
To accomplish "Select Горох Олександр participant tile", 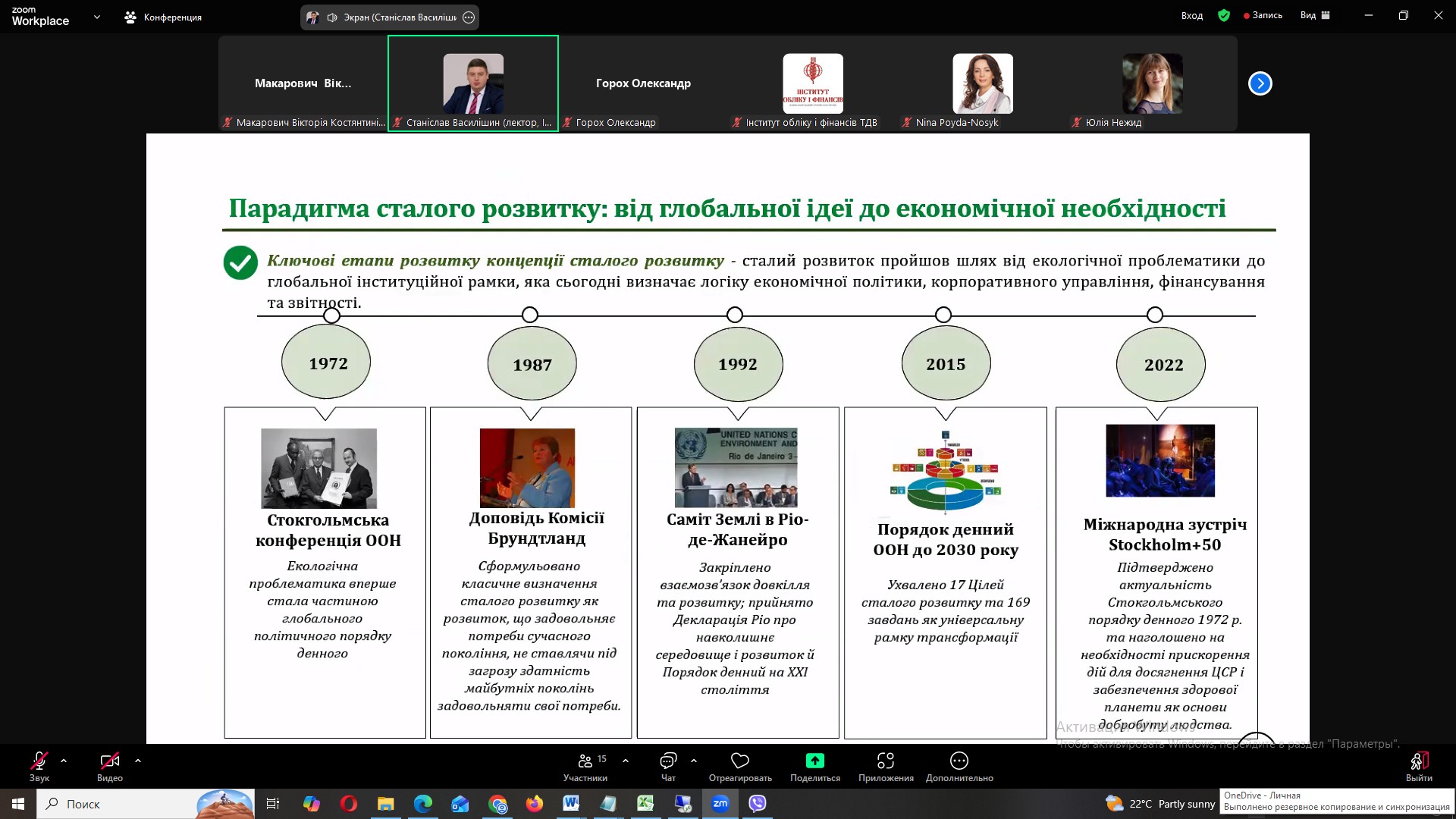I will pyautogui.click(x=643, y=83).
